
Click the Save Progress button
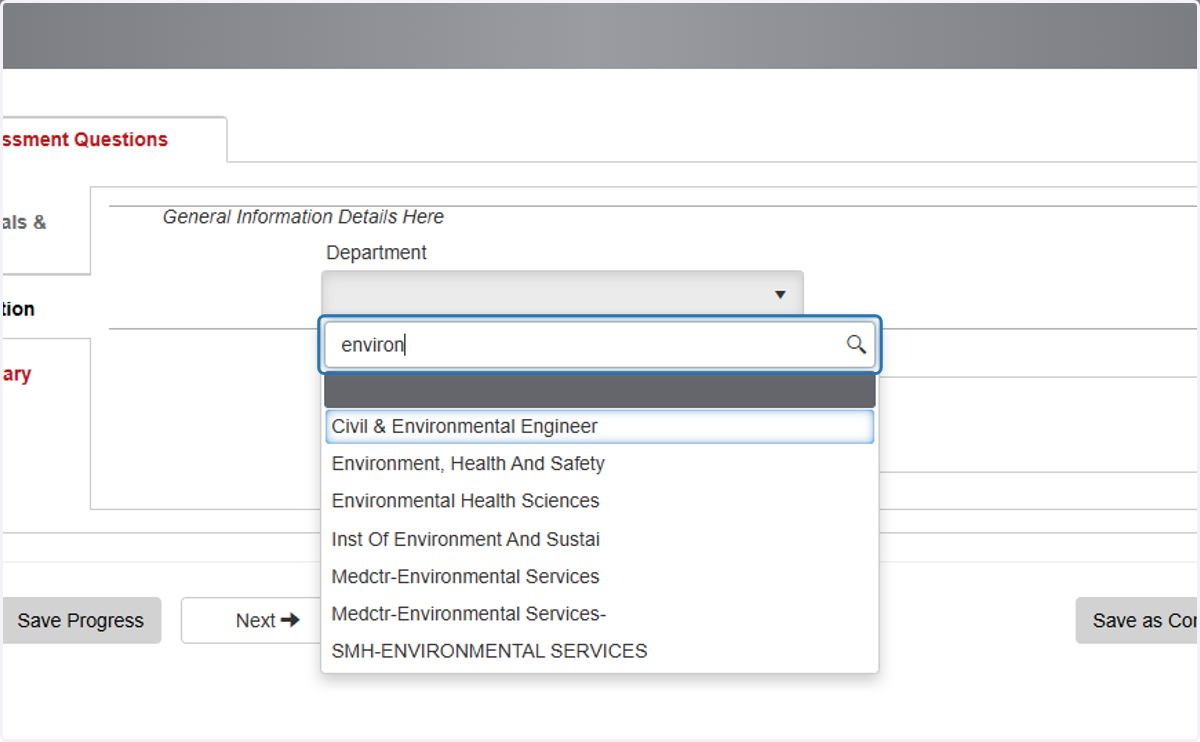pyautogui.click(x=81, y=621)
